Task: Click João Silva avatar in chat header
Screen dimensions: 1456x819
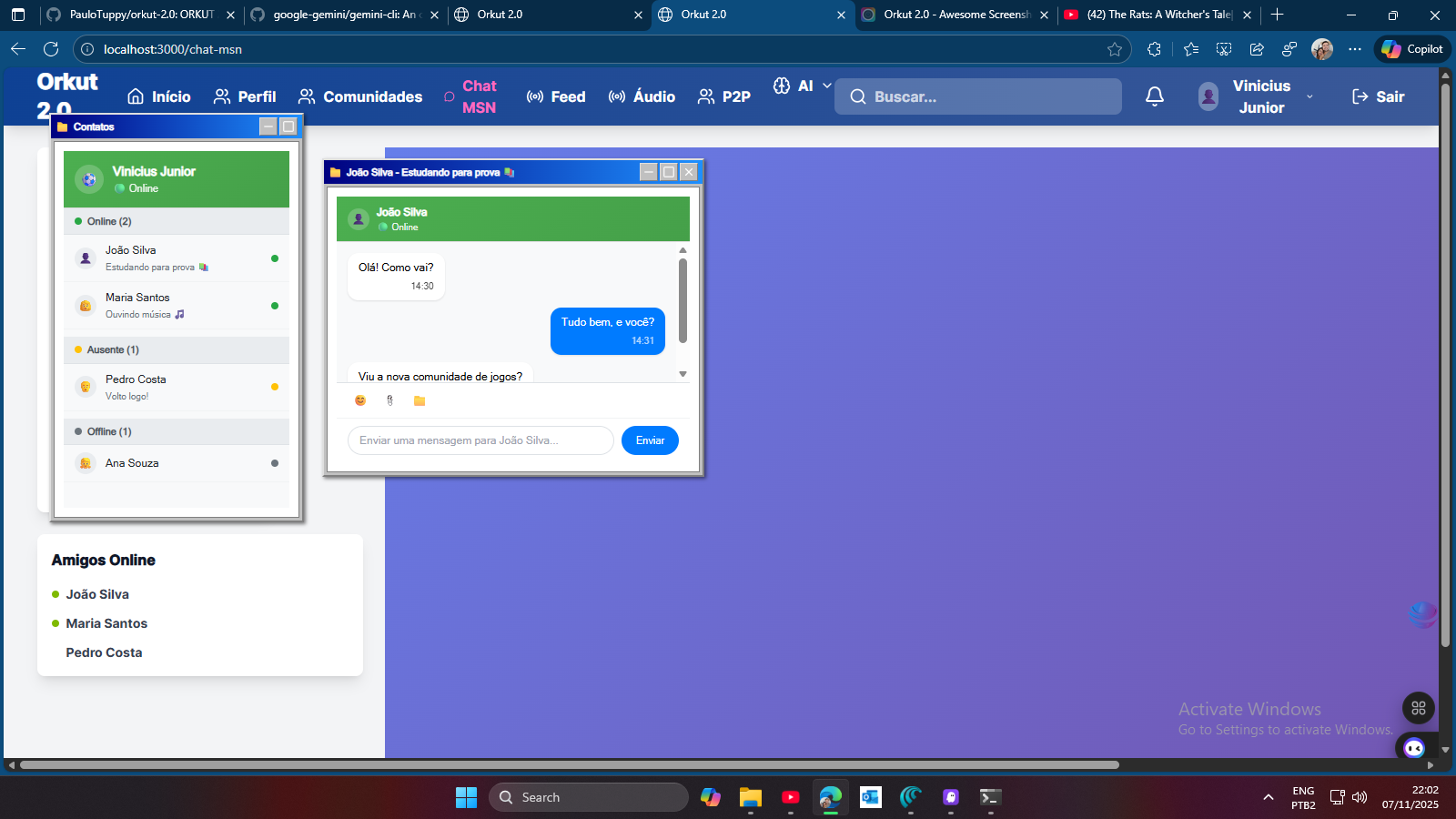Action: (359, 219)
